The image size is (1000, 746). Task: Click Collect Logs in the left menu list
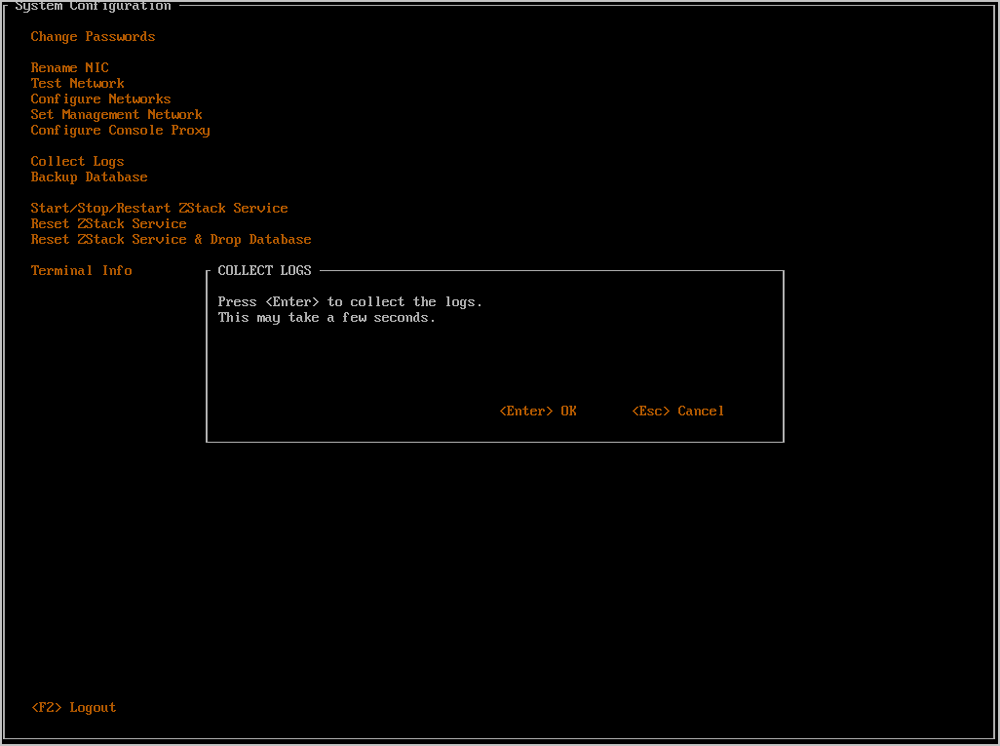77,162
